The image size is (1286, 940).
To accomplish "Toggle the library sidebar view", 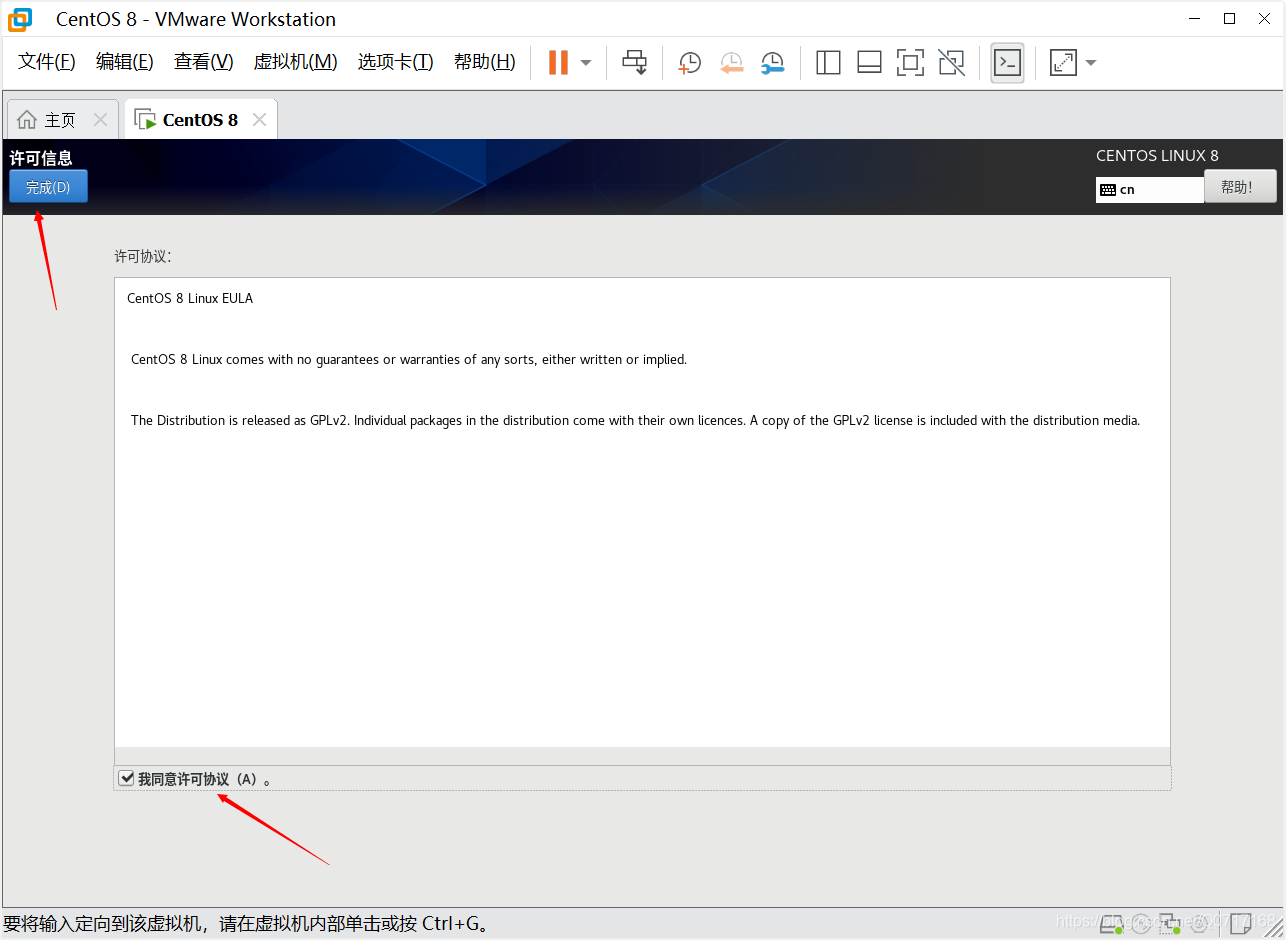I will 828,63.
